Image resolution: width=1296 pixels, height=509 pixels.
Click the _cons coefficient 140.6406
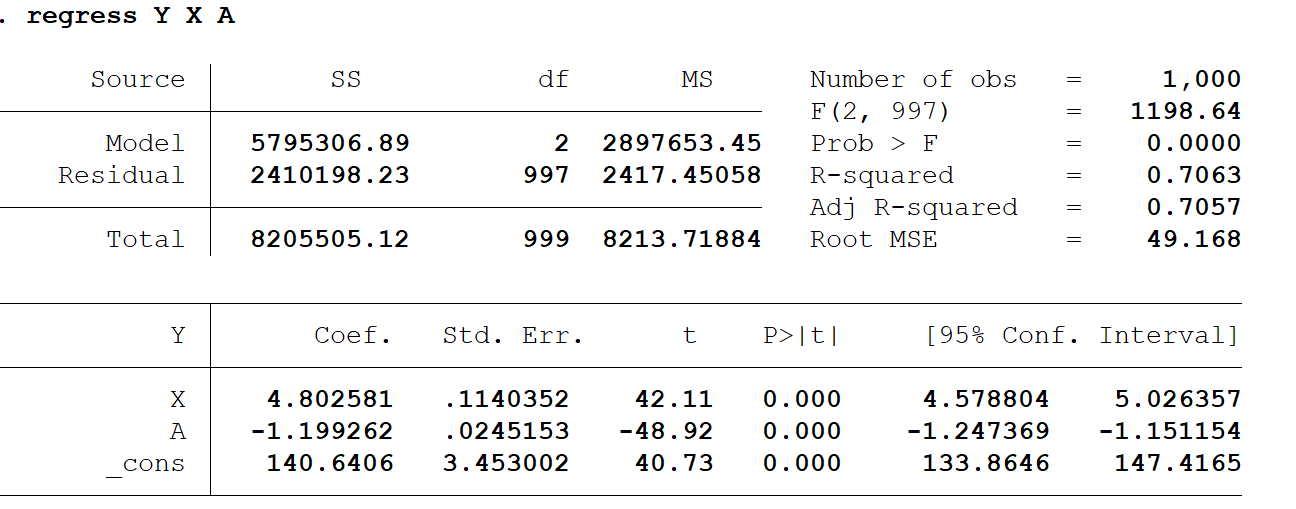tap(330, 463)
